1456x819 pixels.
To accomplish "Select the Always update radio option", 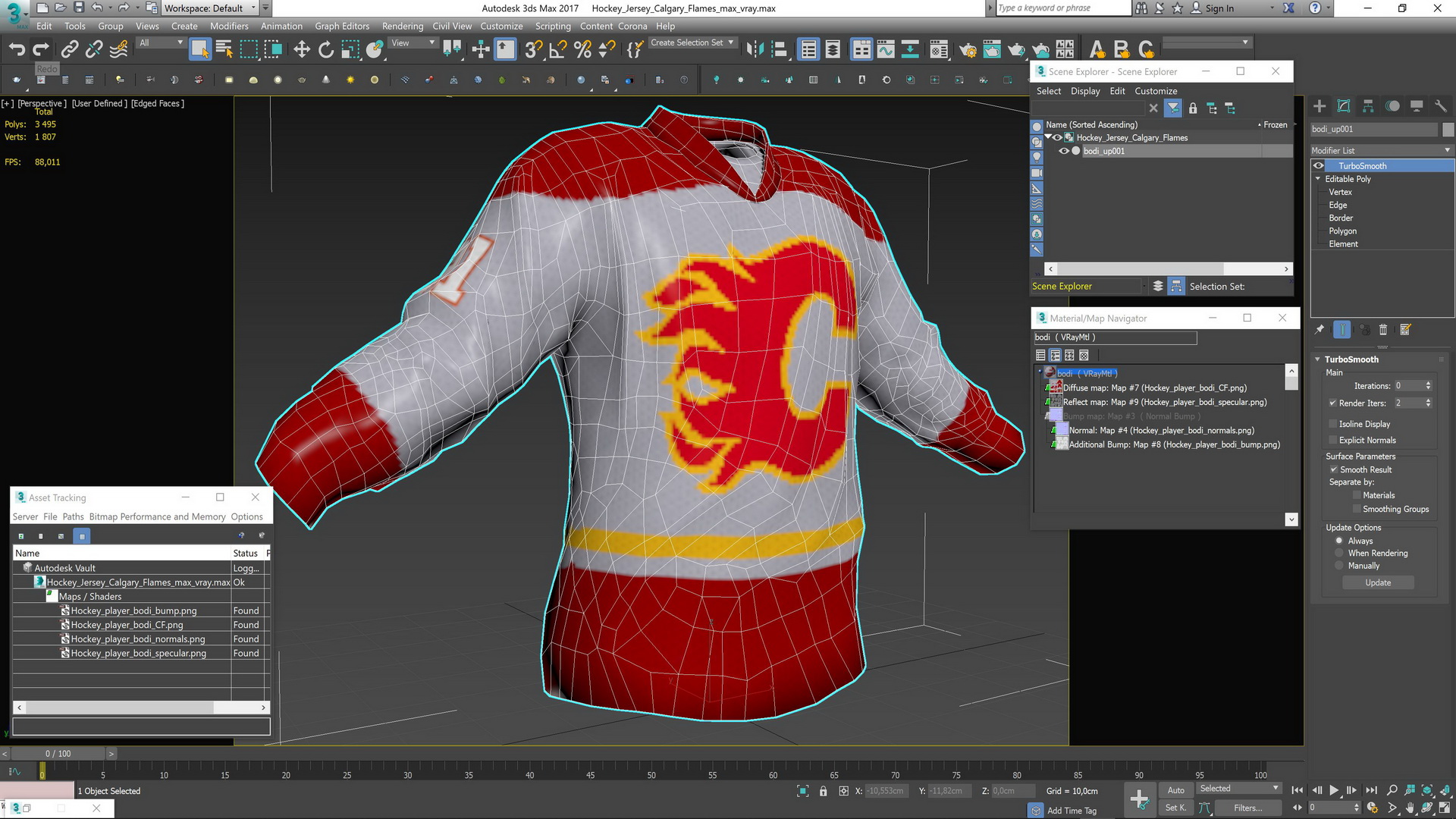I will pyautogui.click(x=1339, y=541).
